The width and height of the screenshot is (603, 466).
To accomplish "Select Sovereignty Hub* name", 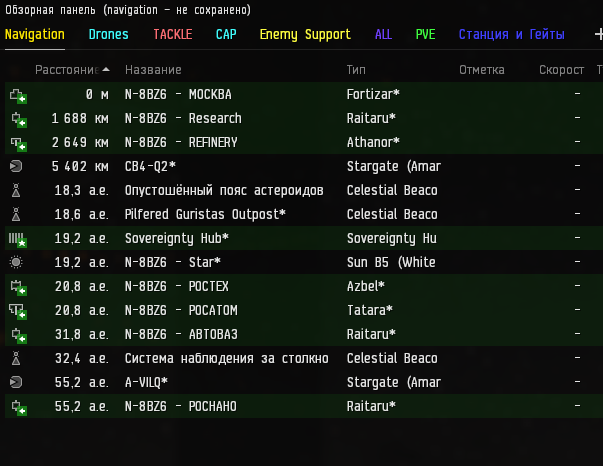I will tap(177, 238).
